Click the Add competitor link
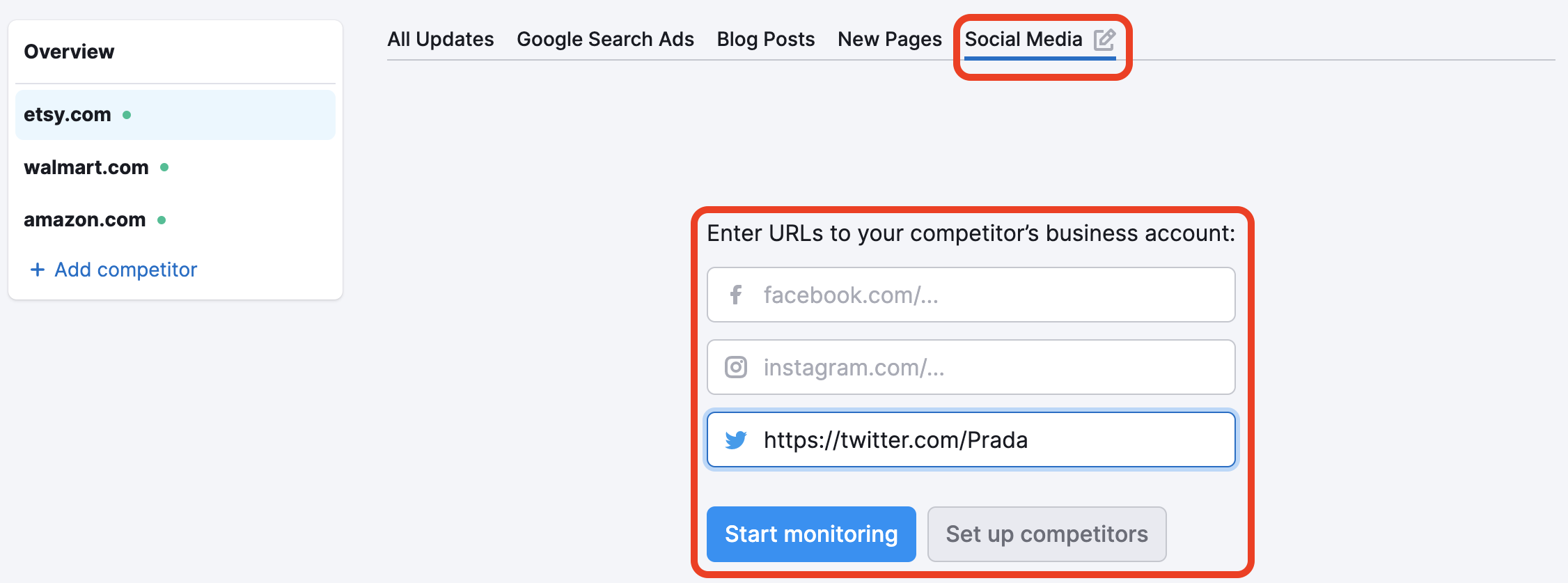This screenshot has width=1568, height=583. [126, 270]
